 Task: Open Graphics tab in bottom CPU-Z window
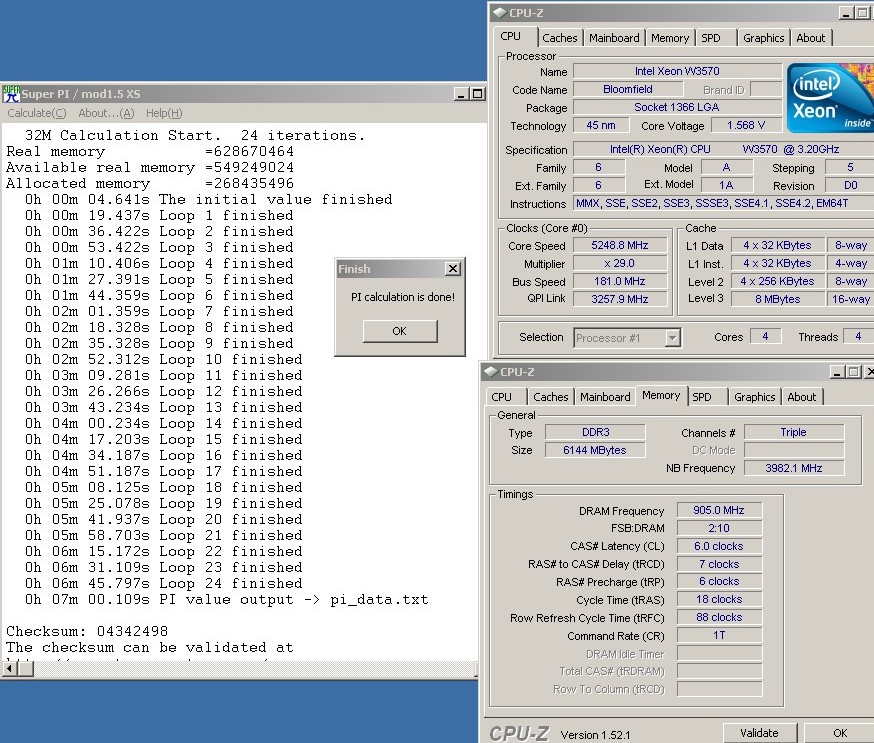pos(755,397)
